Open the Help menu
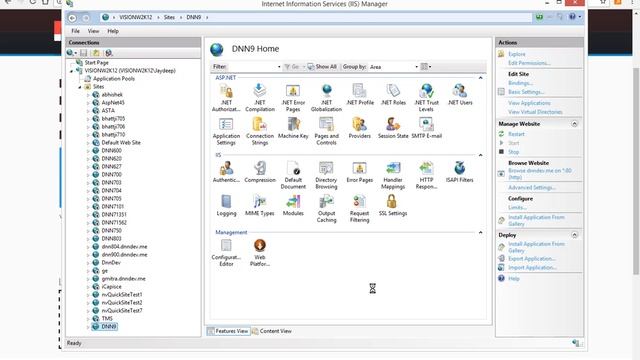This screenshot has width=640, height=360. (x=113, y=31)
